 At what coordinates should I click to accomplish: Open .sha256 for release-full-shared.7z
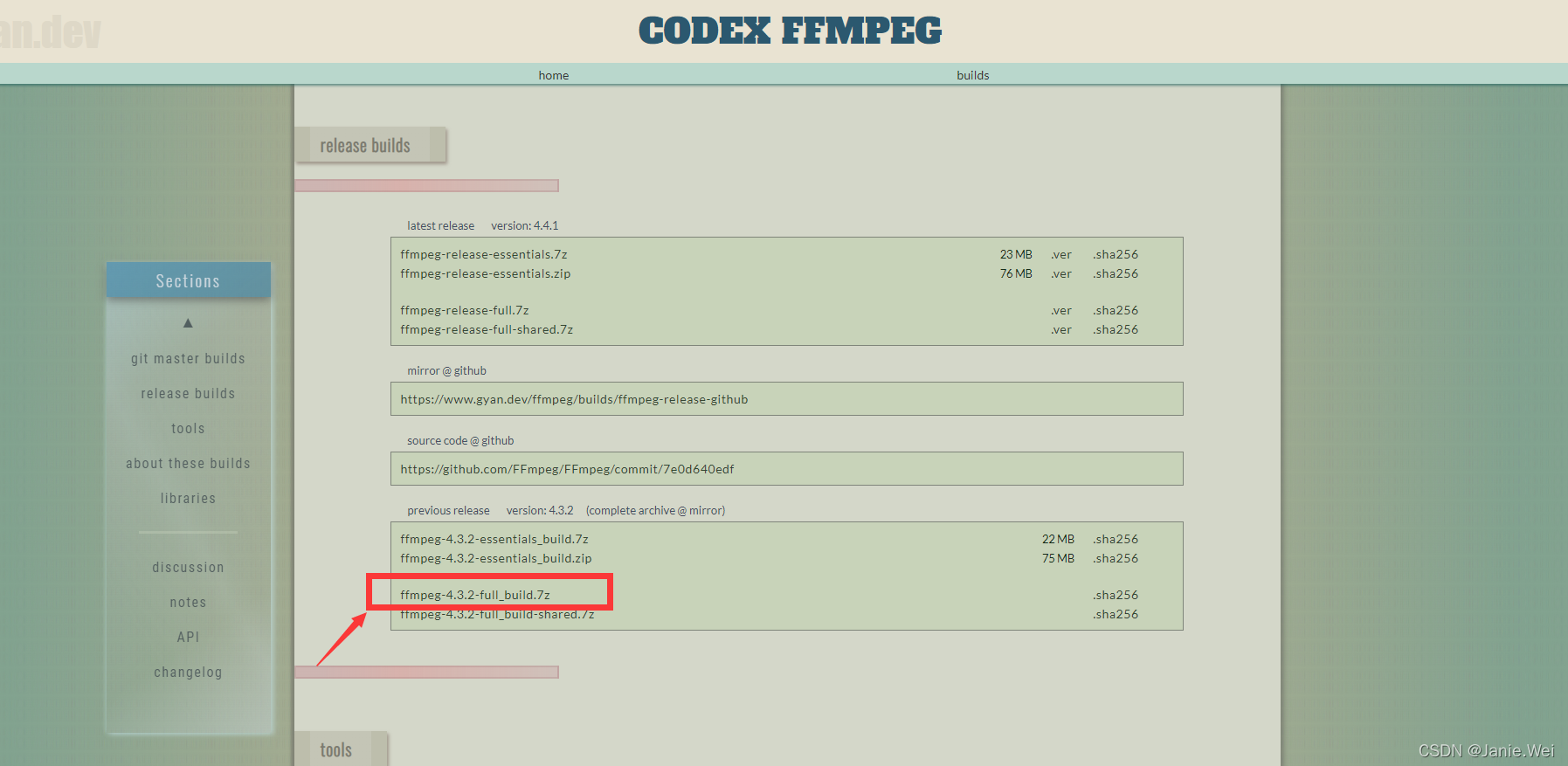tap(1116, 330)
